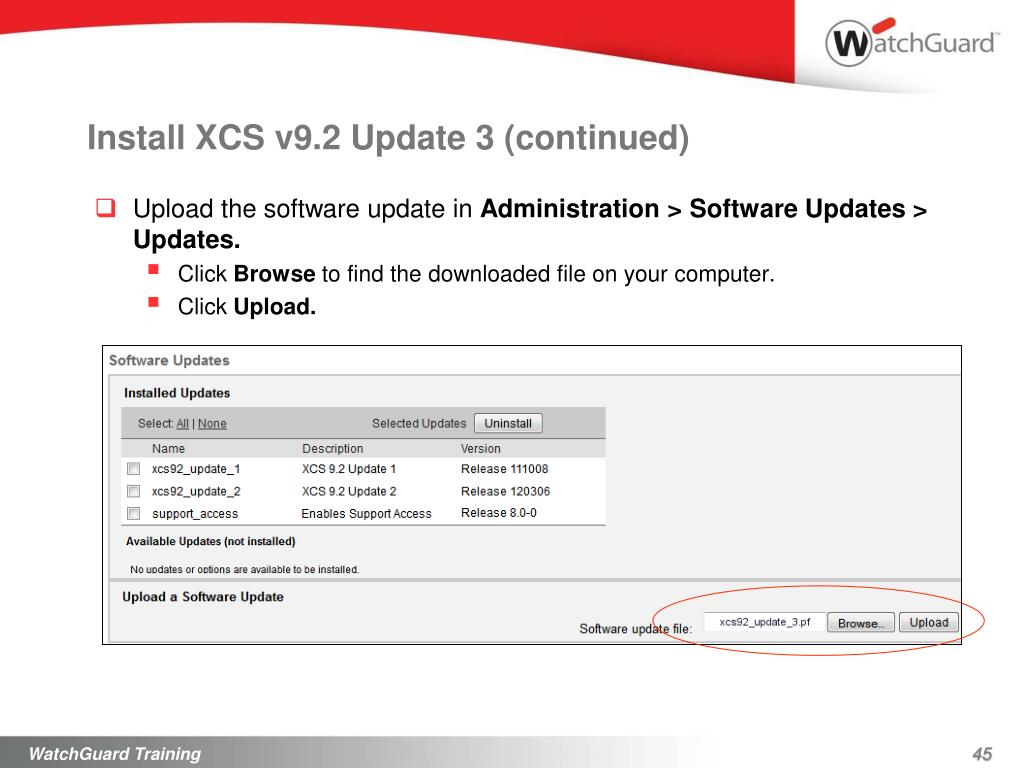Click the slide title text

click(388, 138)
